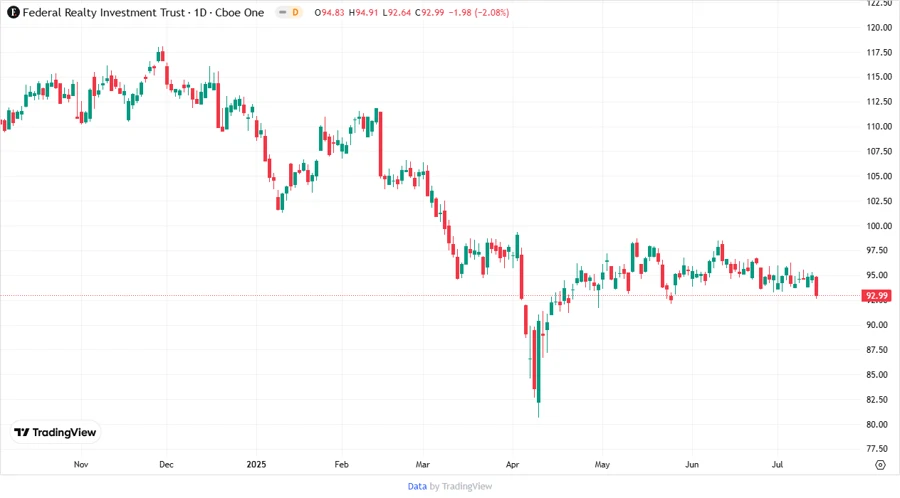Open the 'Data' link below the chart
This screenshot has height=498, width=900.
417,487
